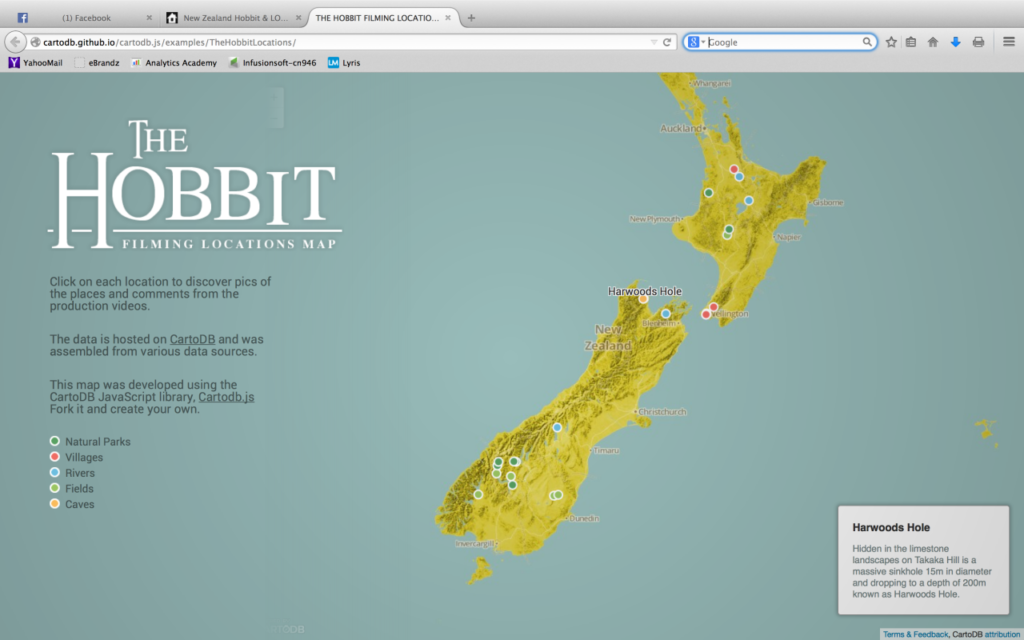Close the (1) Facebook tab
Image resolution: width=1024 pixels, height=640 pixels.
pos(149,18)
